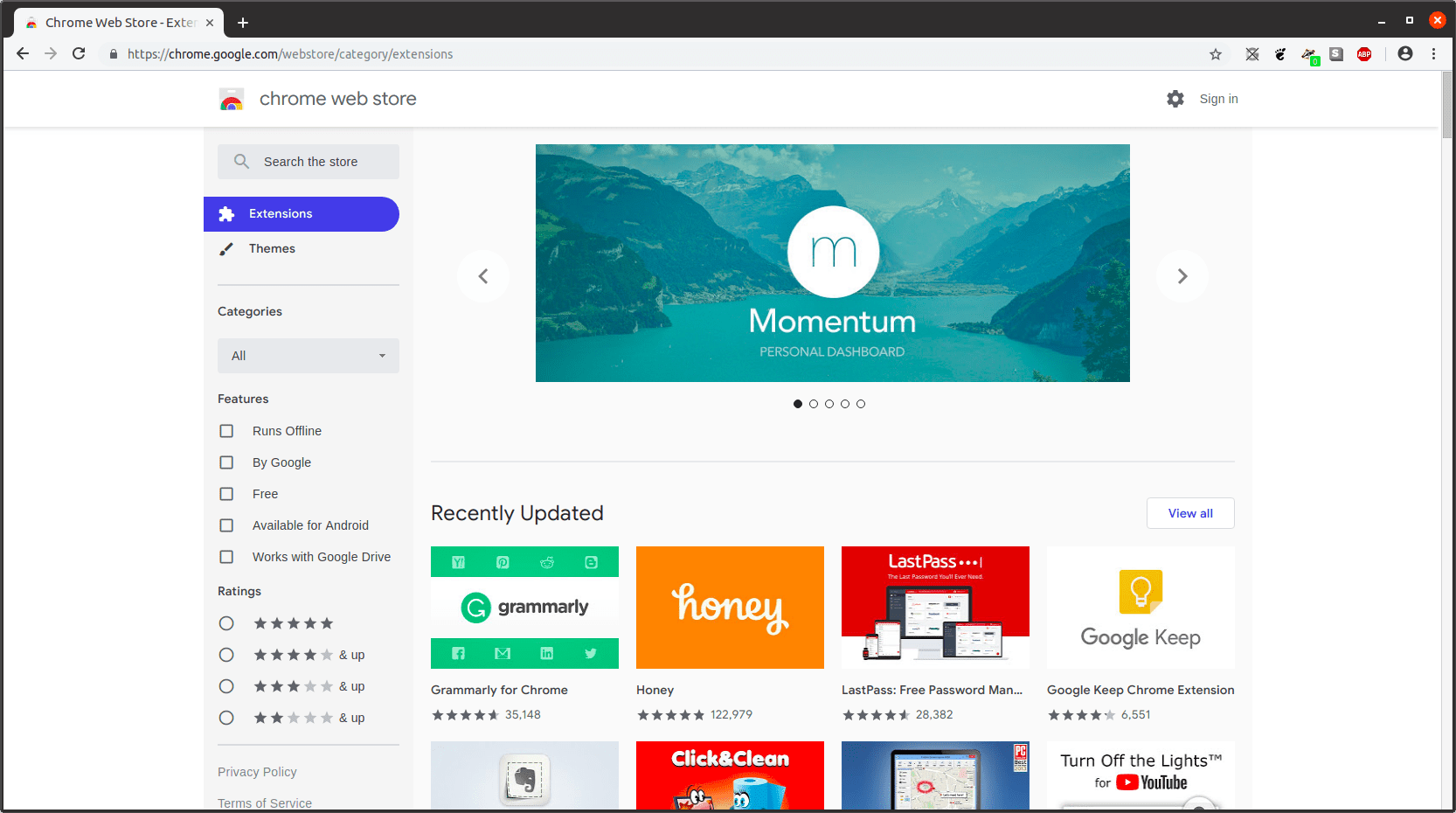Open the web store settings gear
Screen dimensions: 1456x813
[1175, 99]
